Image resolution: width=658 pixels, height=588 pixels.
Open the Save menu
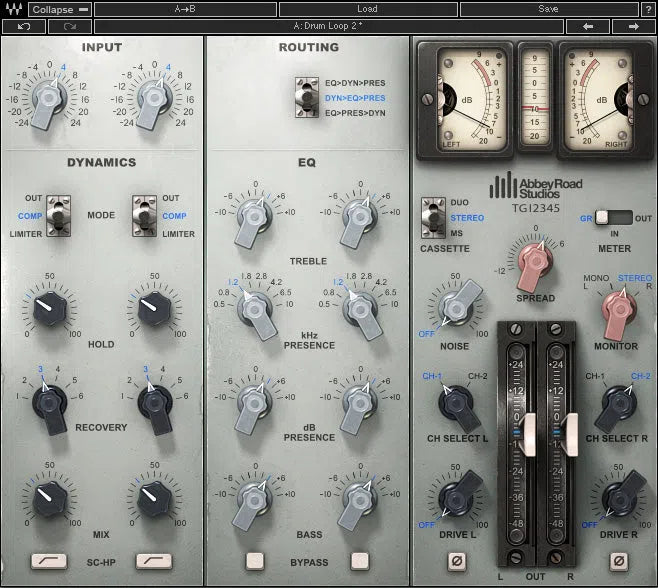click(x=548, y=9)
